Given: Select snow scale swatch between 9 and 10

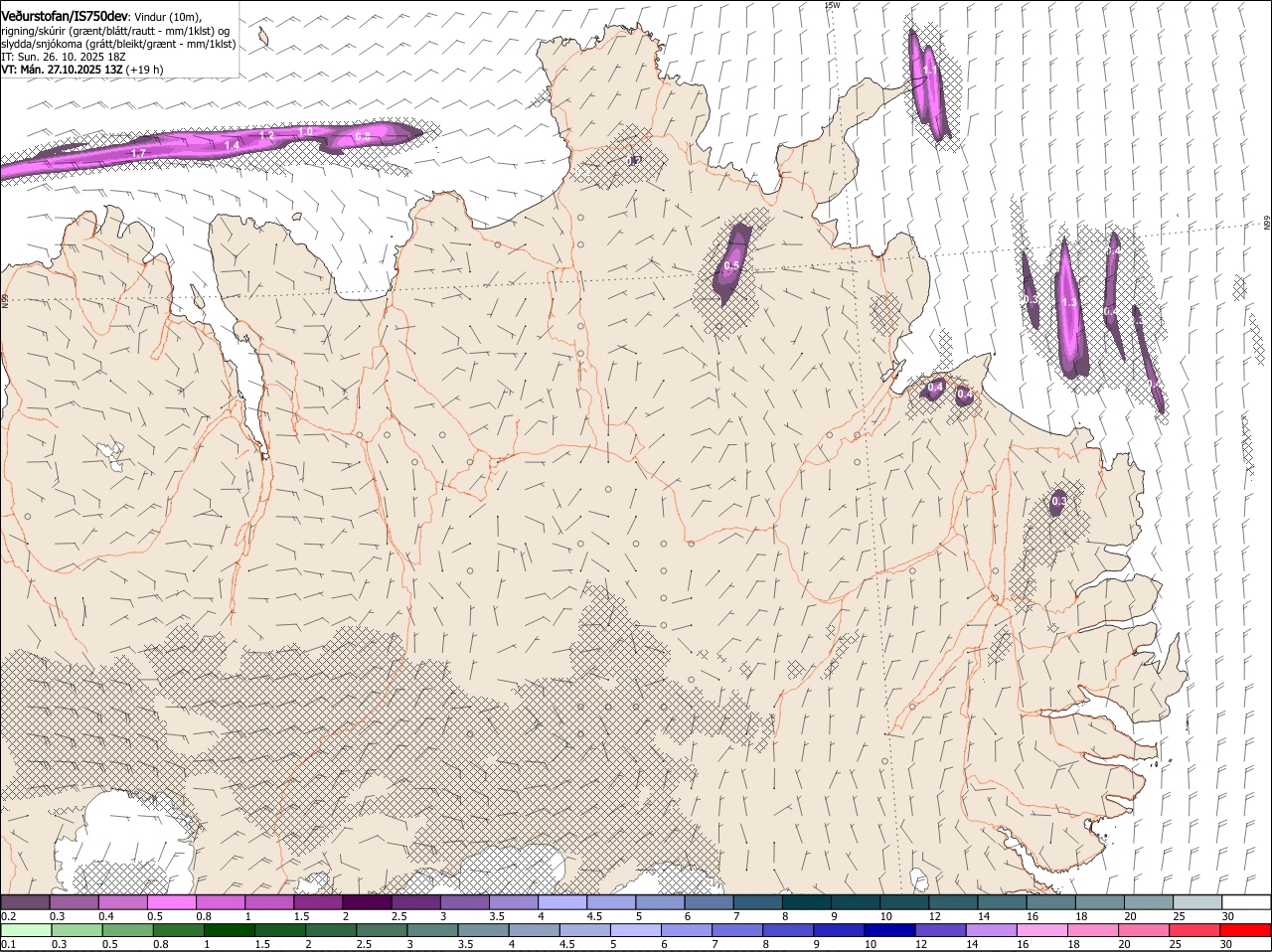Looking at the screenshot, I should pos(856,902).
